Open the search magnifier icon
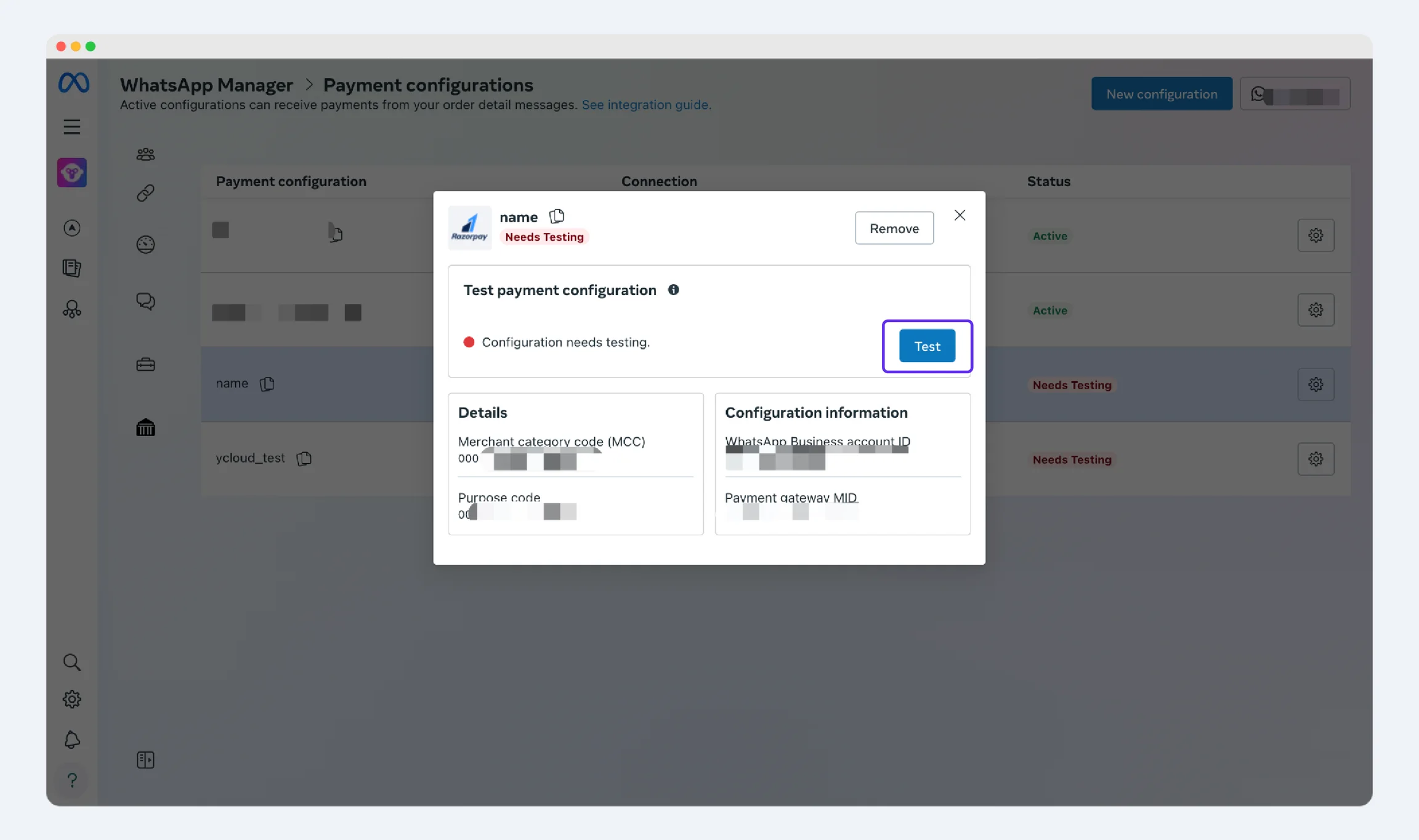1419x840 pixels. point(72,662)
